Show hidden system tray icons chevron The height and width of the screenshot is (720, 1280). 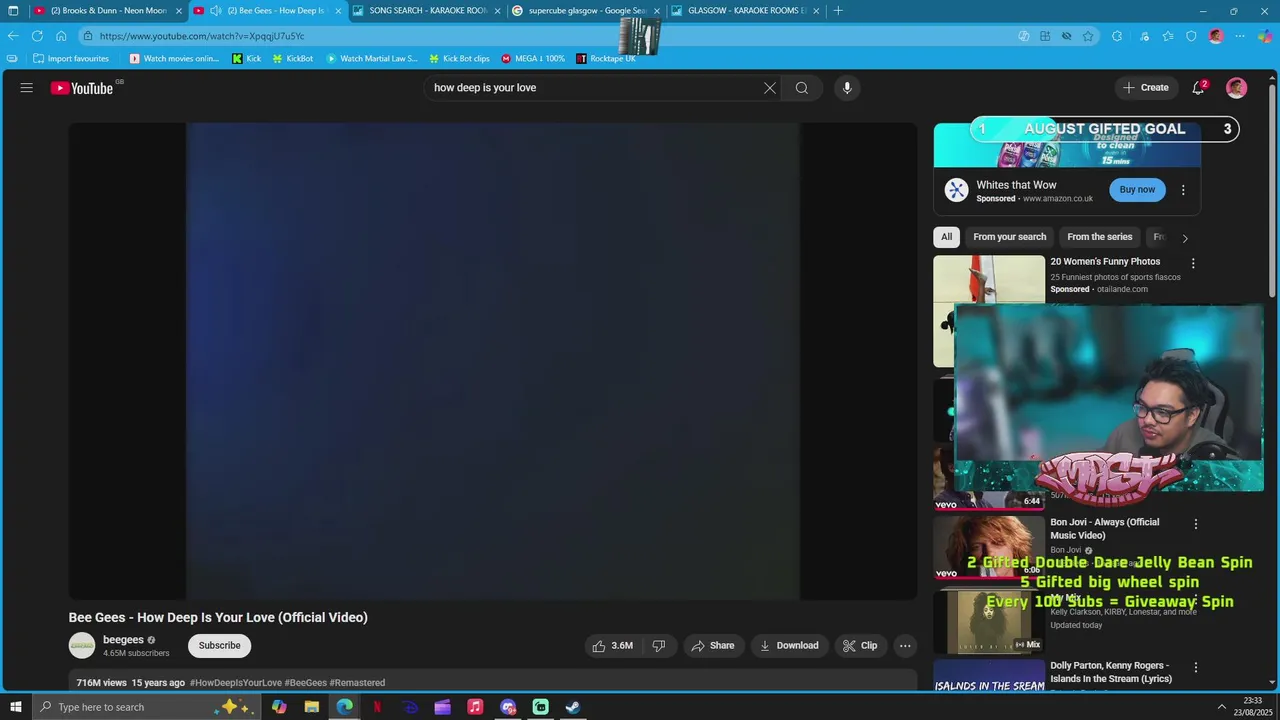(x=1221, y=707)
